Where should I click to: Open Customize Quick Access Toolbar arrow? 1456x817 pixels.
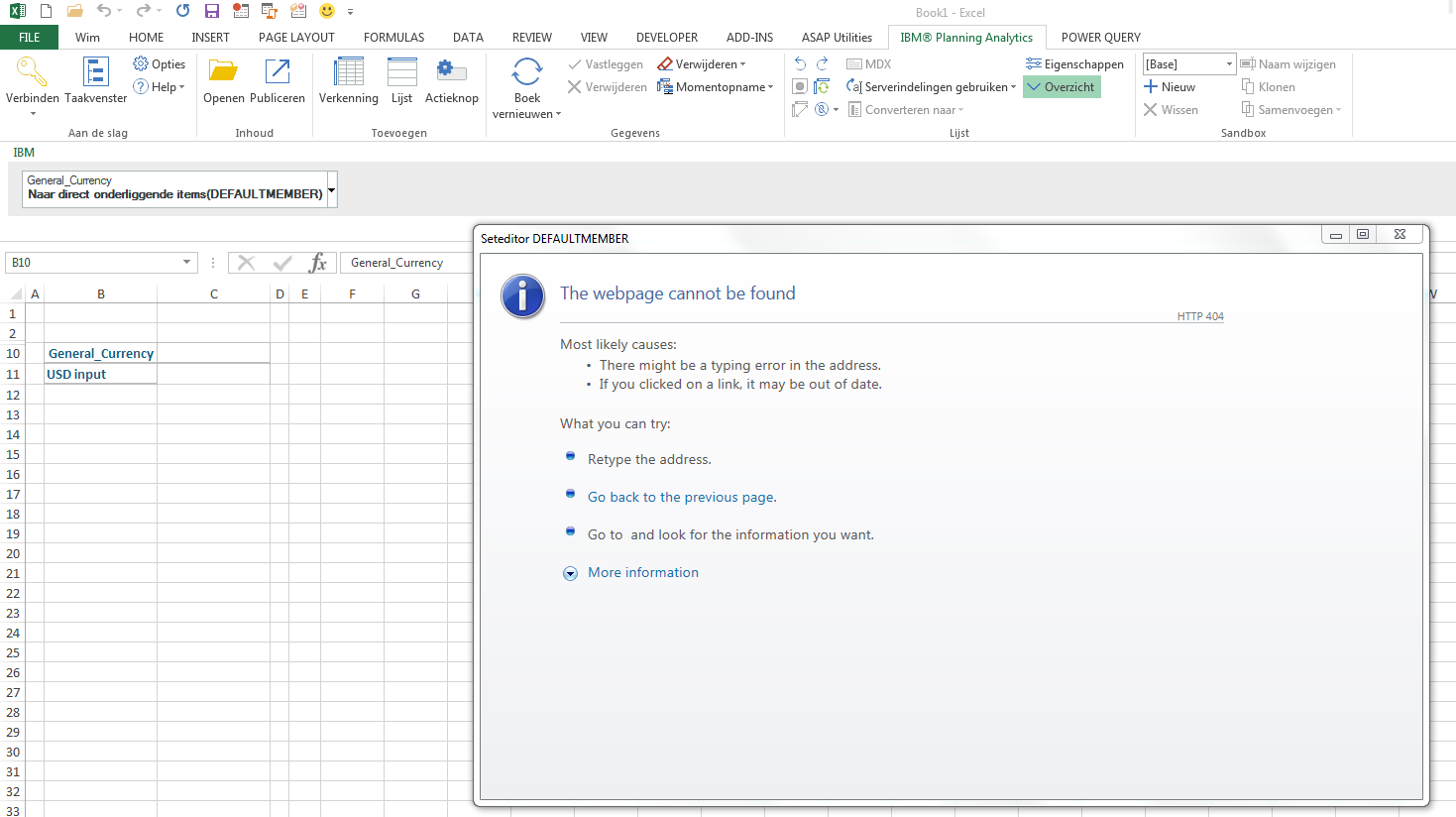coord(351,12)
